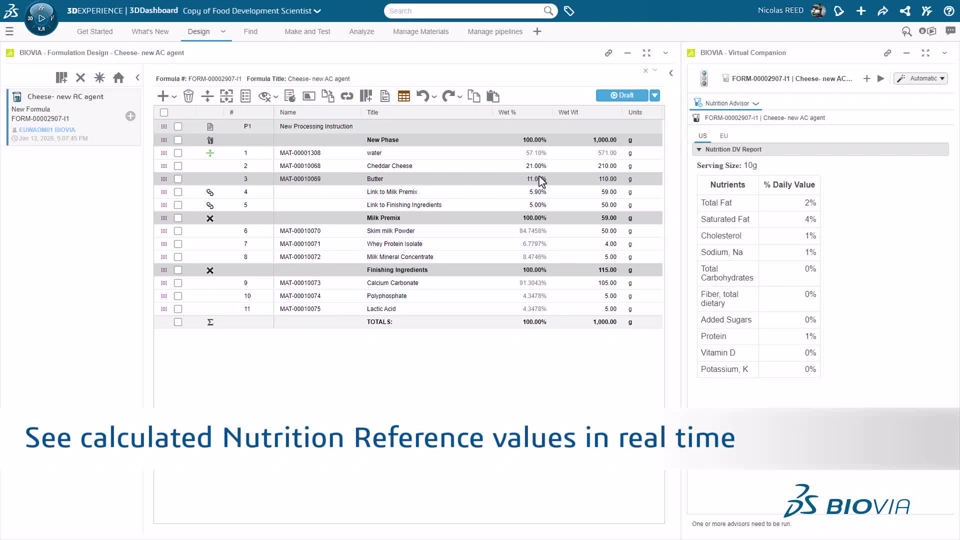The image size is (960, 540).
Task: Click the add columns toolbar icon
Action: coord(366,96)
